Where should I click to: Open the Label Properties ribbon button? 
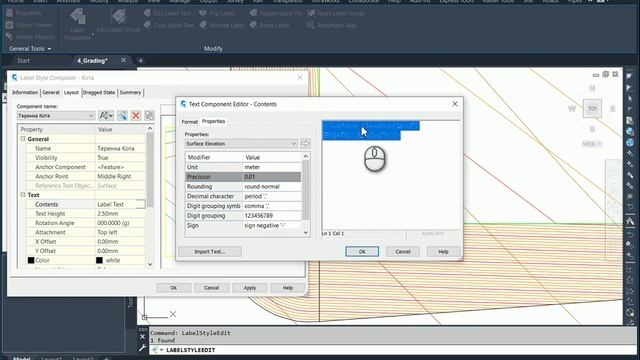tap(78, 24)
